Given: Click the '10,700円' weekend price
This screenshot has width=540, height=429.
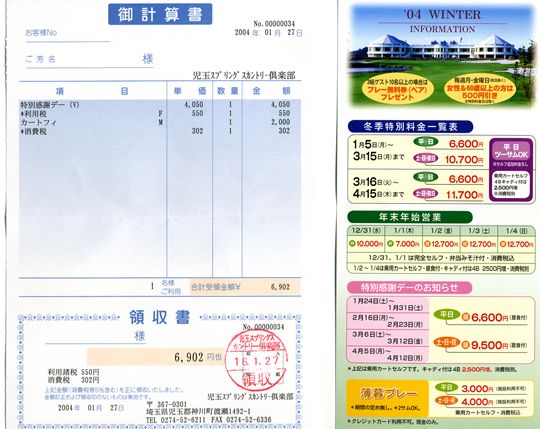Looking at the screenshot, I should click(x=464, y=159).
